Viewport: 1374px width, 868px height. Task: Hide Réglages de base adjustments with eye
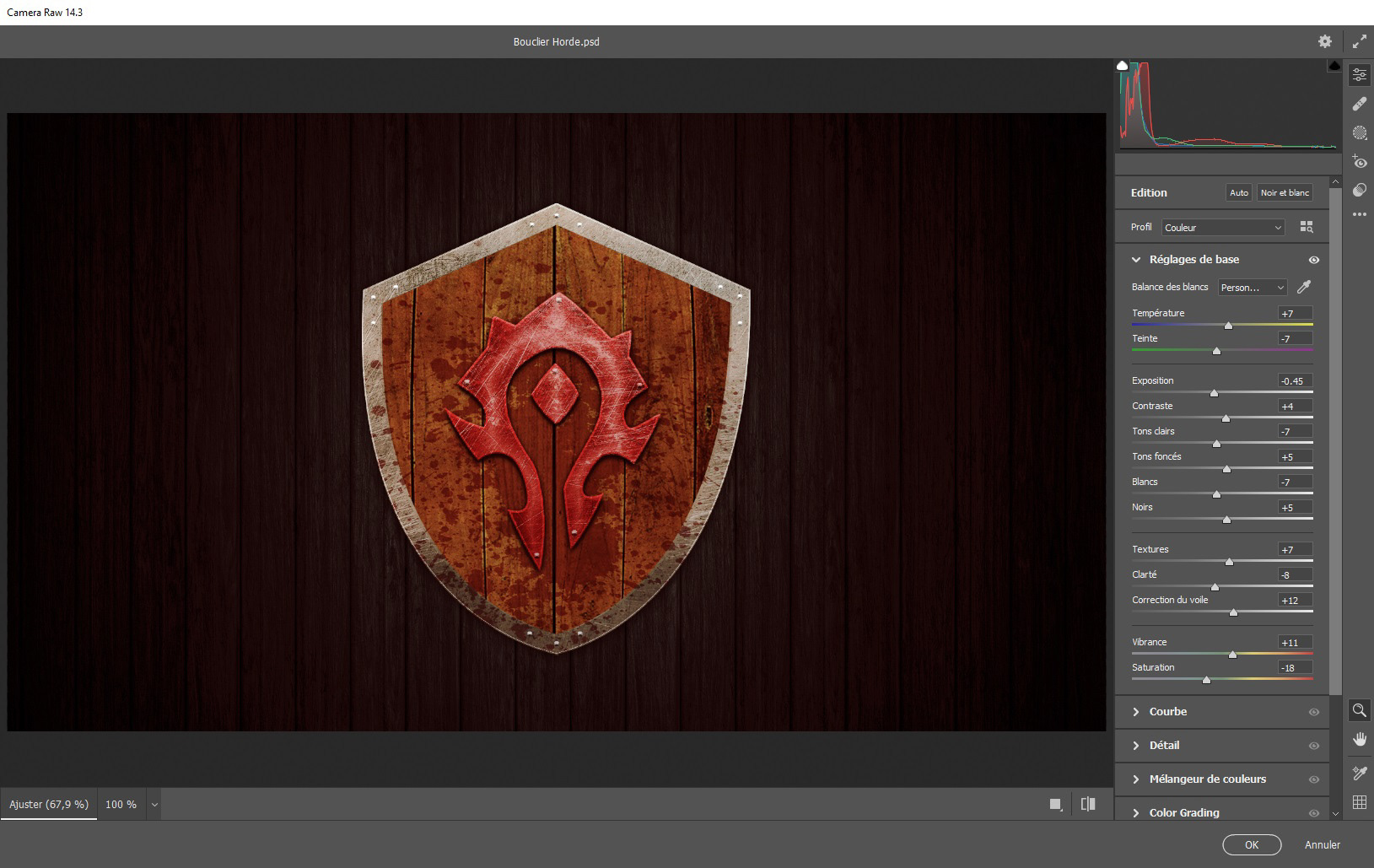1313,260
